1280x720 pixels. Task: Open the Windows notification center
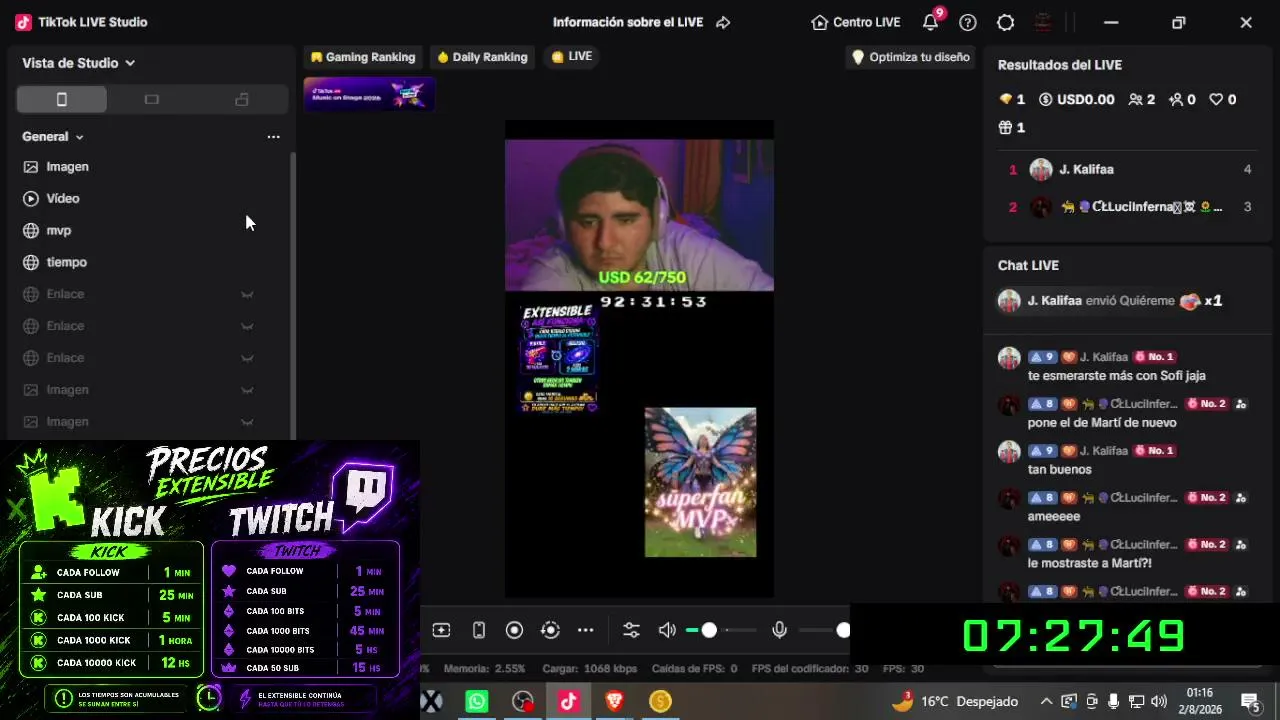[x=1250, y=702]
